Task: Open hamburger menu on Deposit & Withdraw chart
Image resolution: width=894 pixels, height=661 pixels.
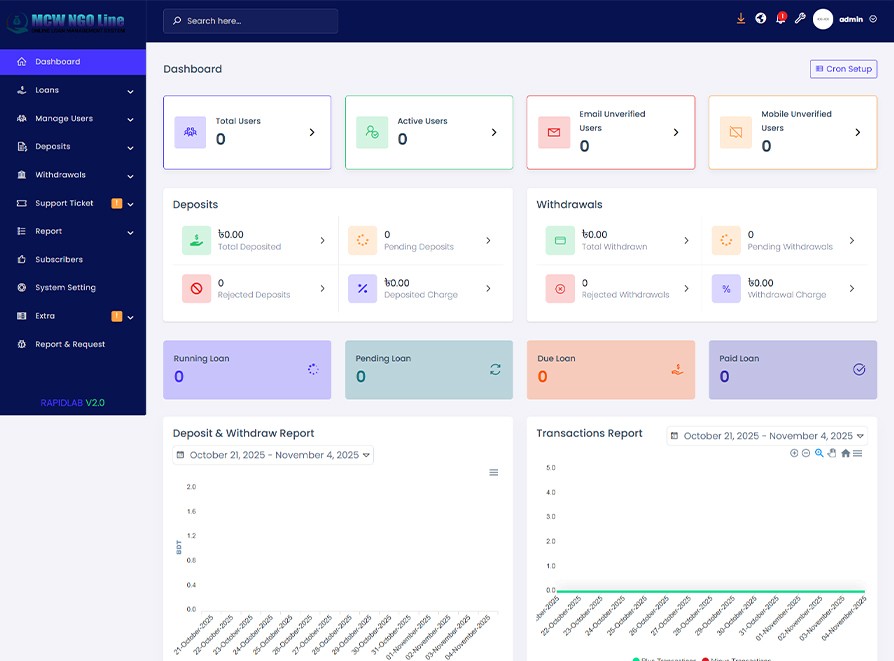Action: (494, 472)
